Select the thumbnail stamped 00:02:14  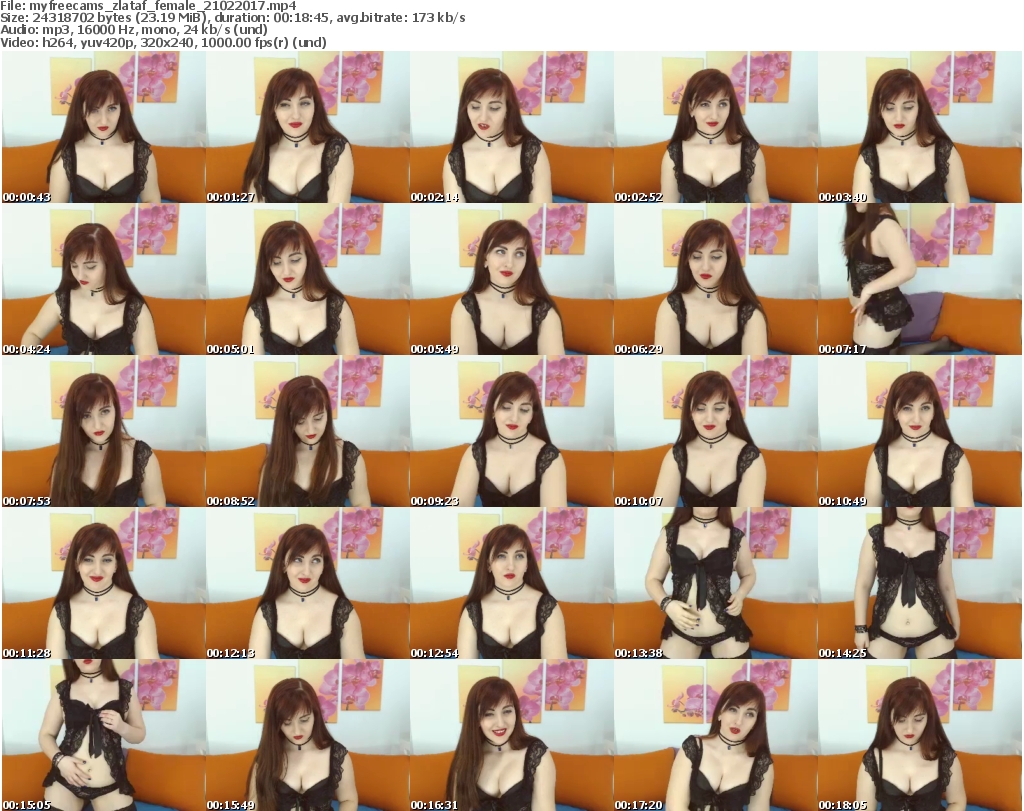point(511,127)
